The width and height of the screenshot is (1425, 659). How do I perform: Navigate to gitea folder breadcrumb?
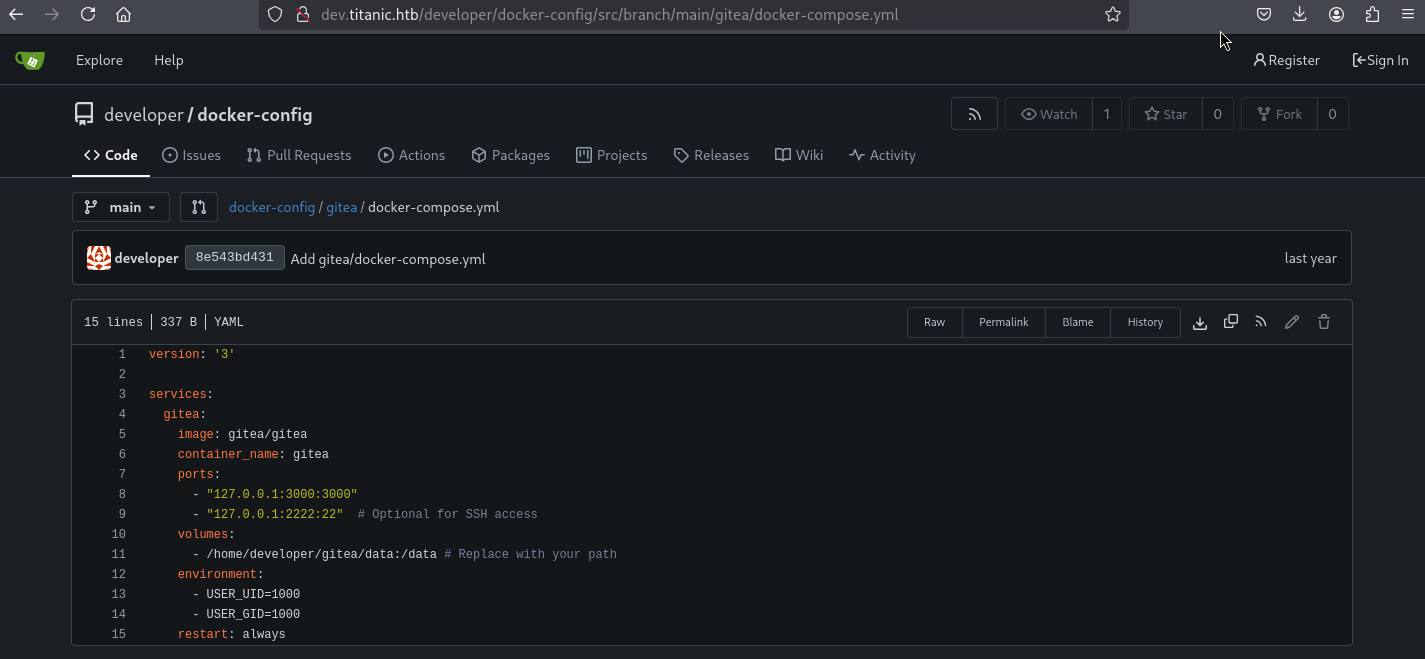(x=342, y=207)
